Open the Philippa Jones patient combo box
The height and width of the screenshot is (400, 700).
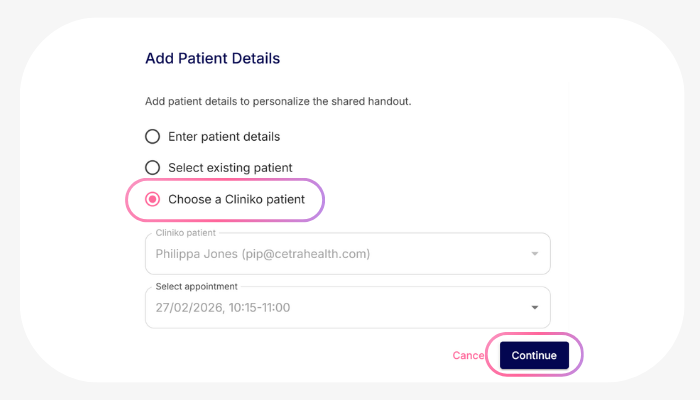340,254
